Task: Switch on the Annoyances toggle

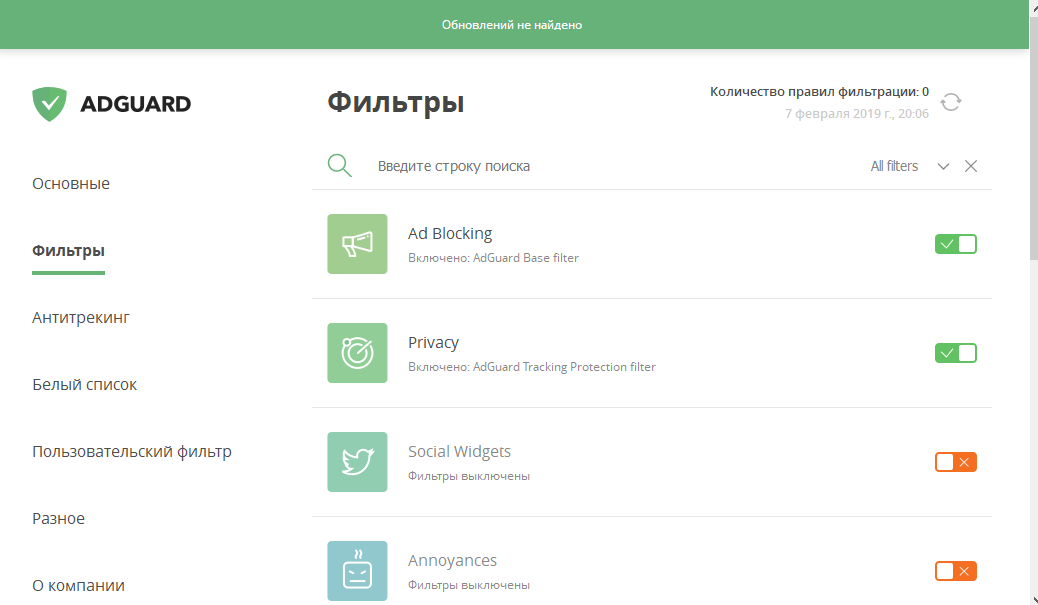Action: pyautogui.click(x=955, y=571)
